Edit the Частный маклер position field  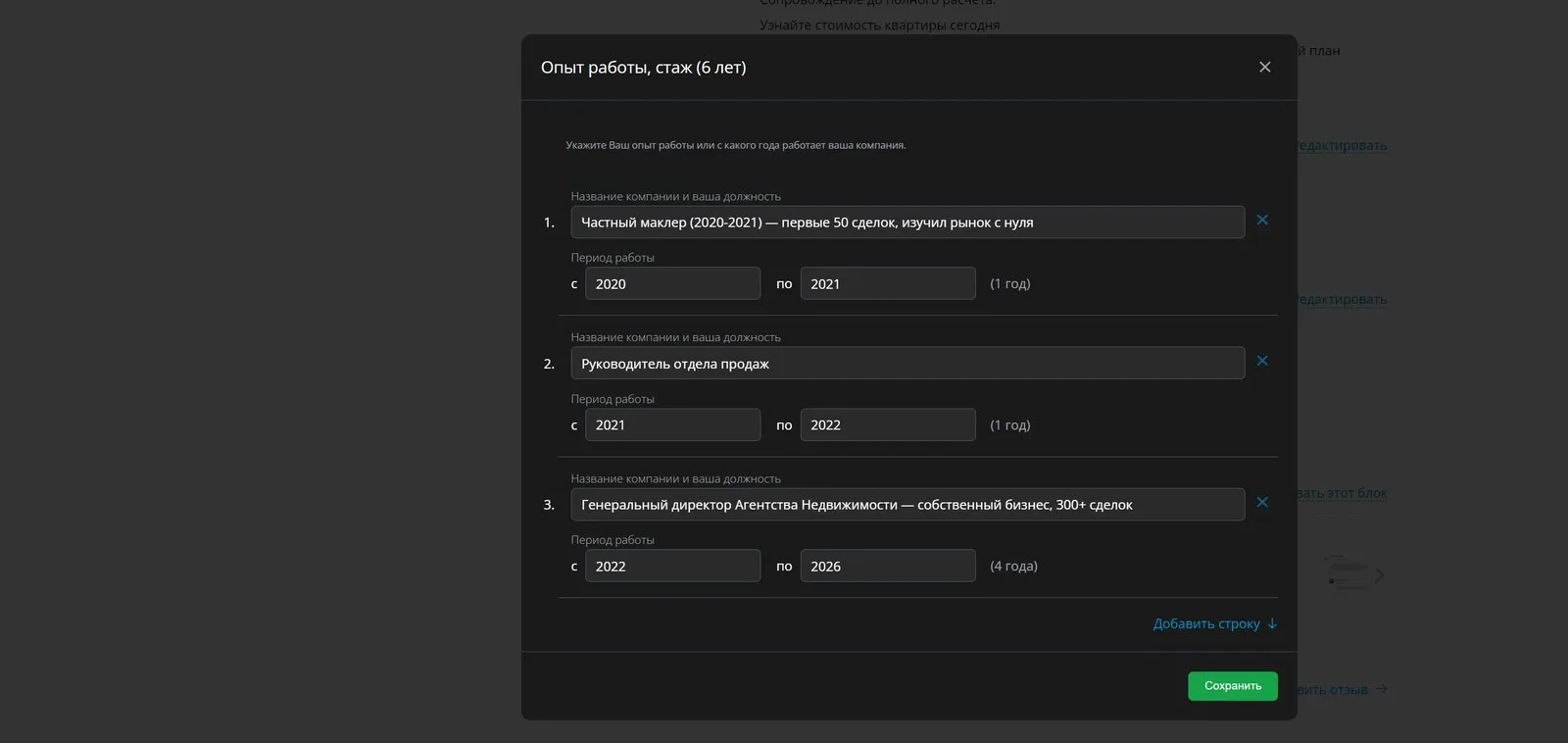(907, 223)
